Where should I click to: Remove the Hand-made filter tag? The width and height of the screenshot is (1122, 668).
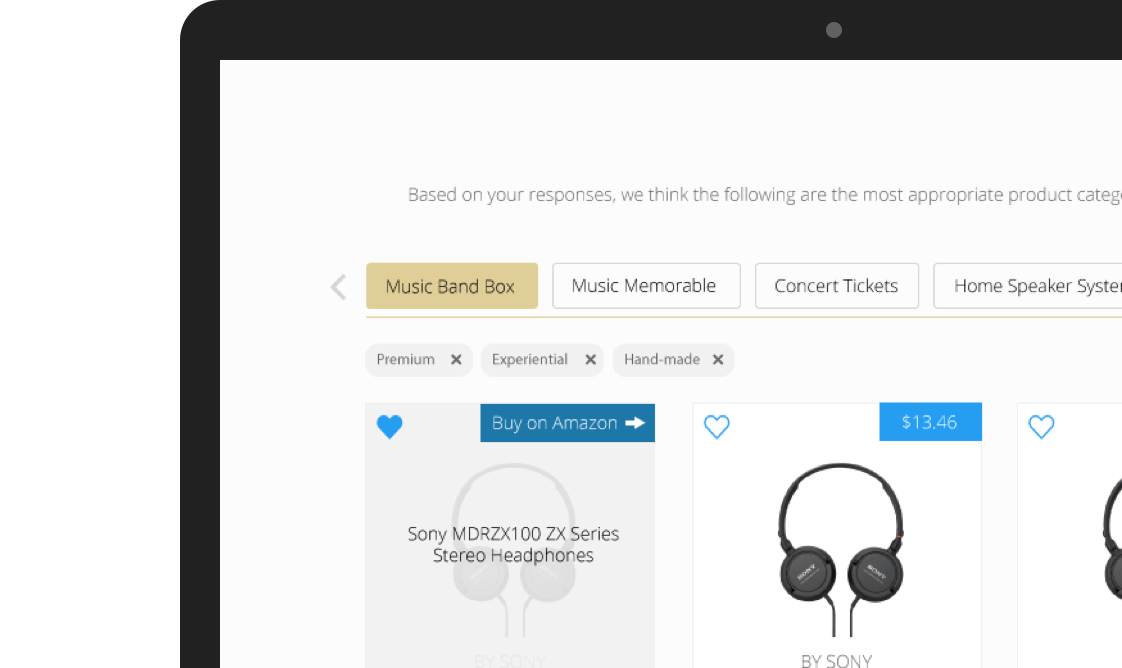click(718, 360)
